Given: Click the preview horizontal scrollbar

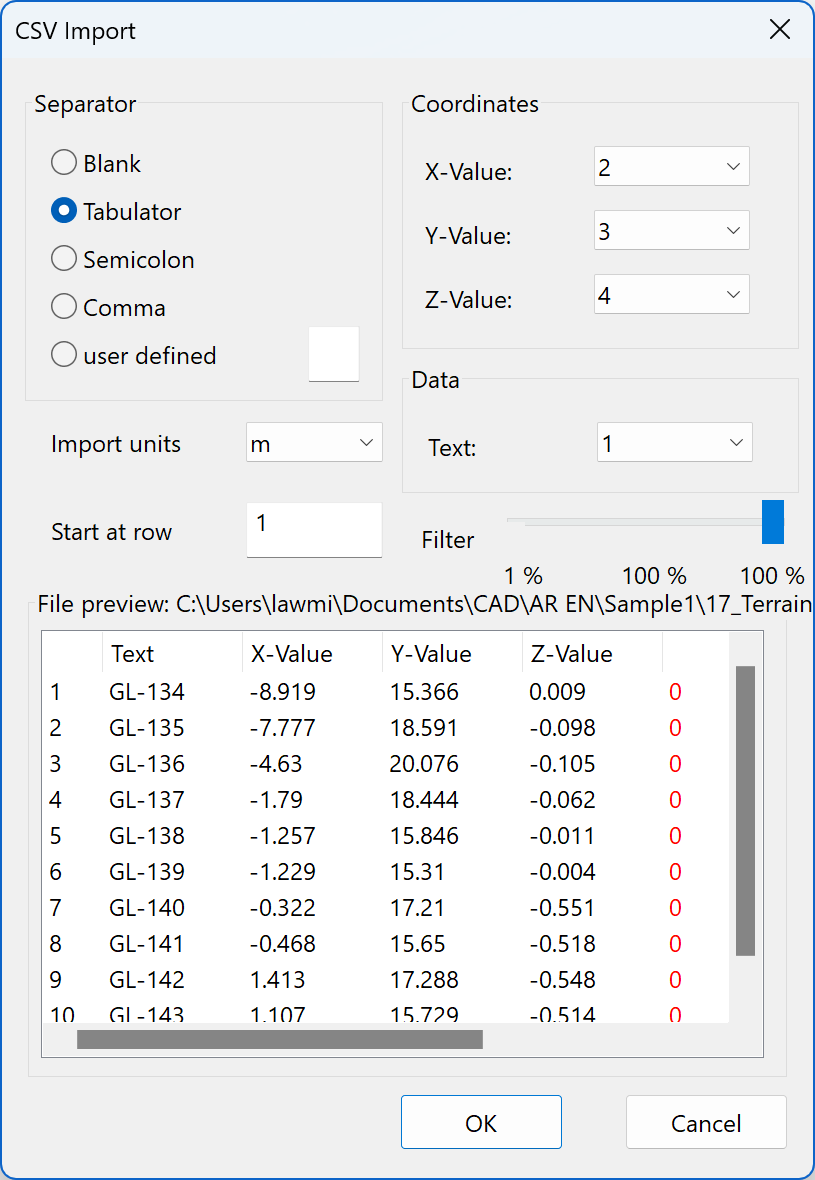Looking at the screenshot, I should [280, 1039].
